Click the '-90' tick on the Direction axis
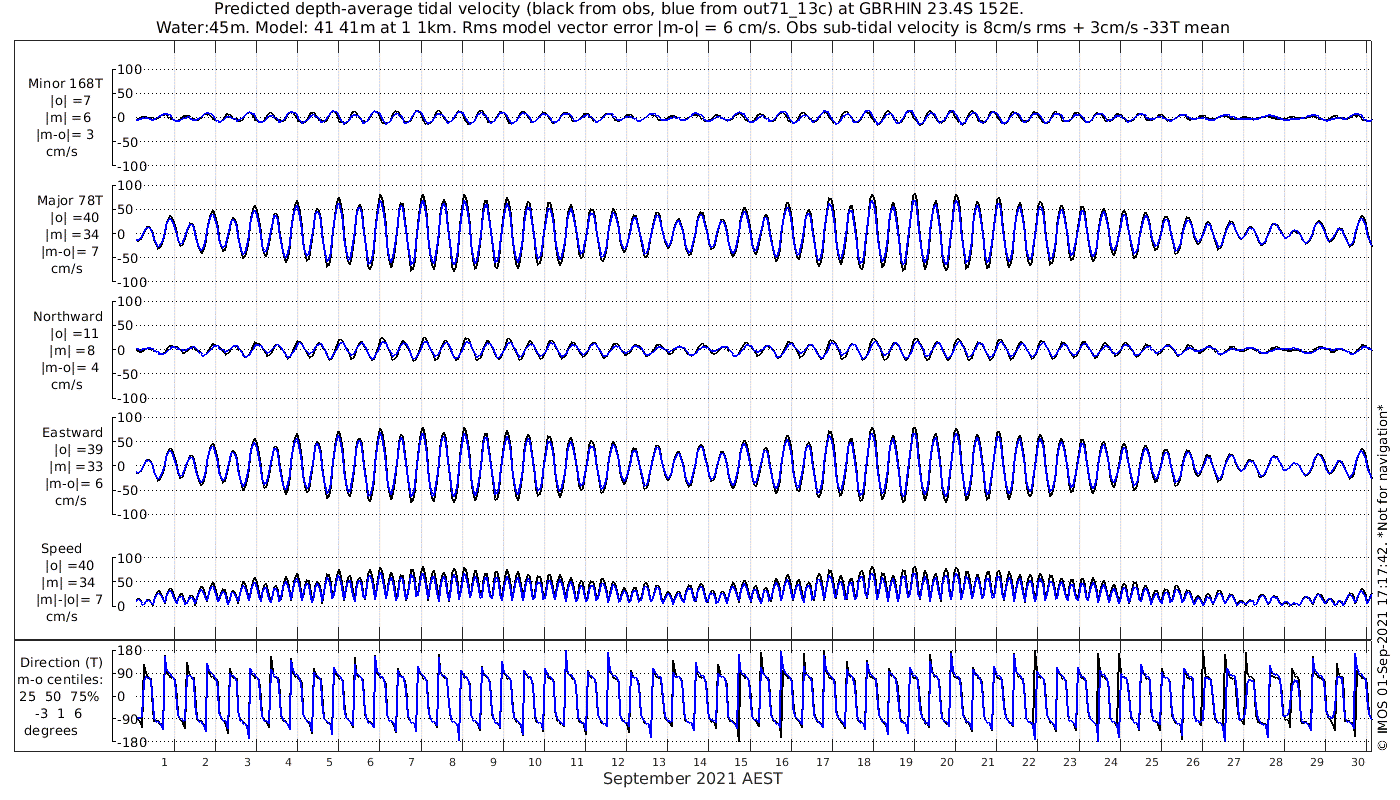This screenshot has height=800, width=1400. coord(128,720)
